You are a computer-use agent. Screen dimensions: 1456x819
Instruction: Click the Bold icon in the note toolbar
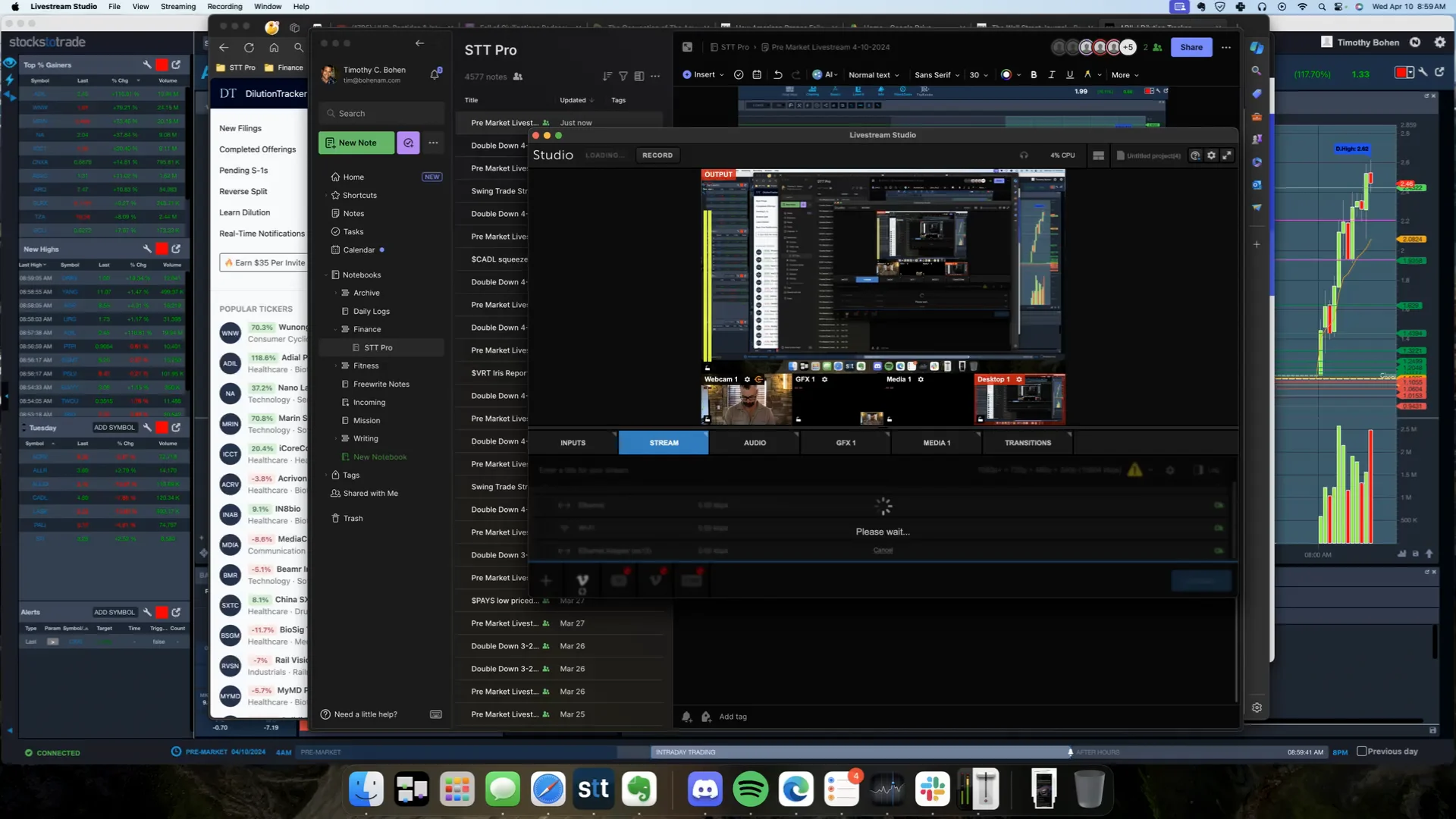[1034, 74]
